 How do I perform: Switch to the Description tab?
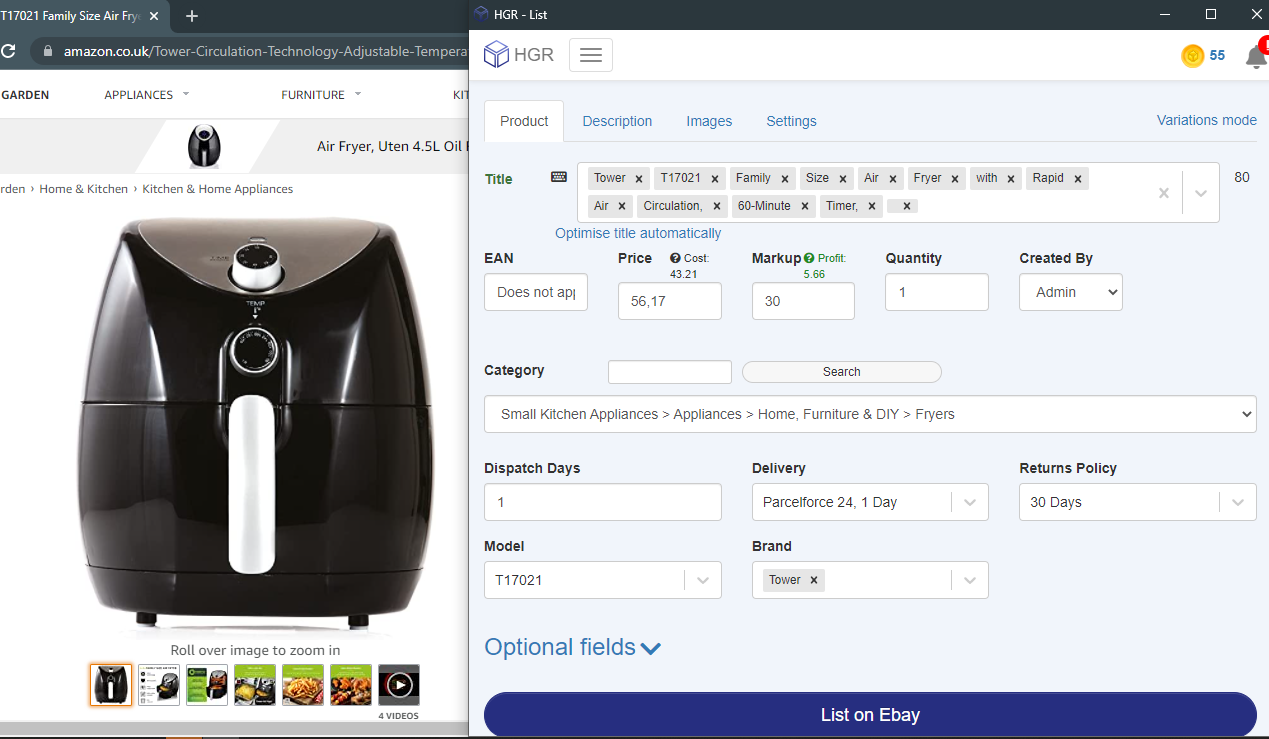pos(617,121)
